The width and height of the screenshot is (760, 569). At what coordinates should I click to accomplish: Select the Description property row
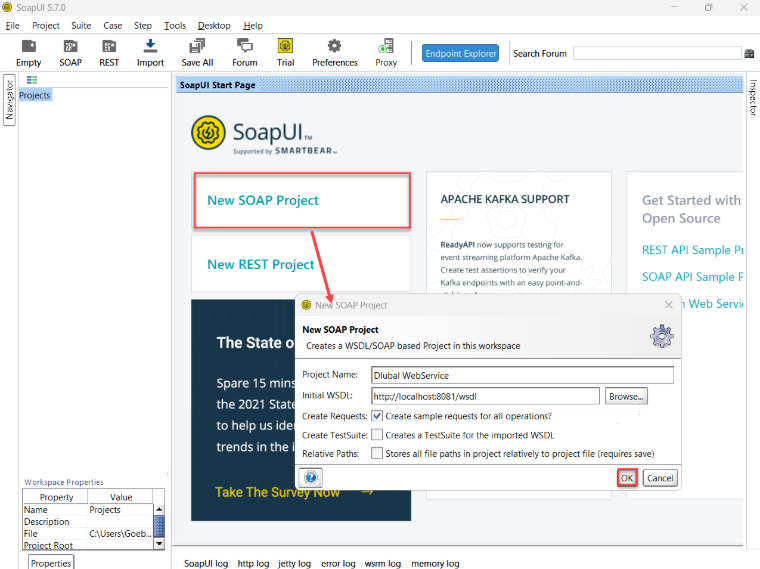coord(88,522)
